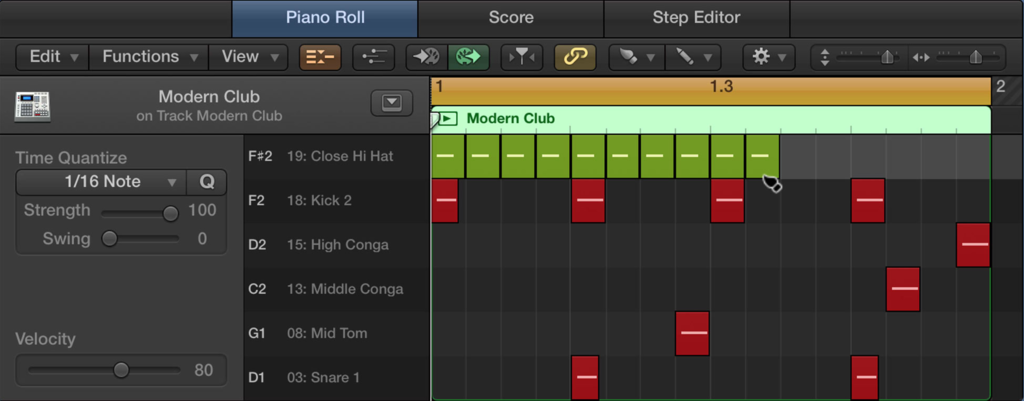1024x401 pixels.
Task: Toggle the Collapse Mode drum names button
Action: click(320, 57)
